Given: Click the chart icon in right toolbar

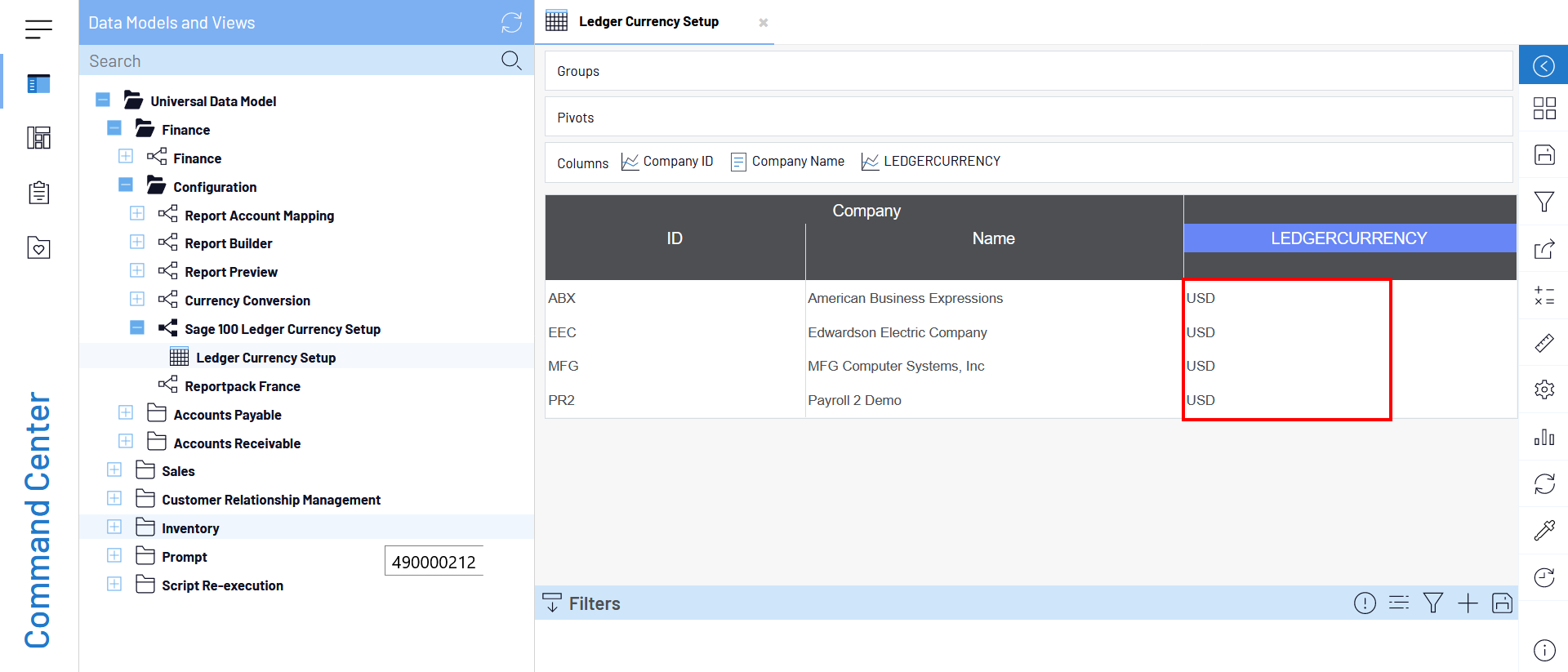Looking at the screenshot, I should (x=1543, y=437).
